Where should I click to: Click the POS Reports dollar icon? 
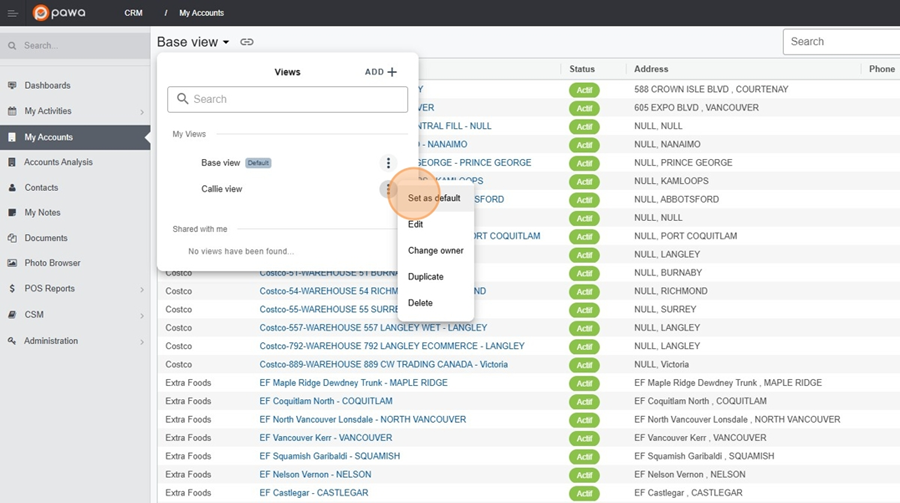point(12,288)
